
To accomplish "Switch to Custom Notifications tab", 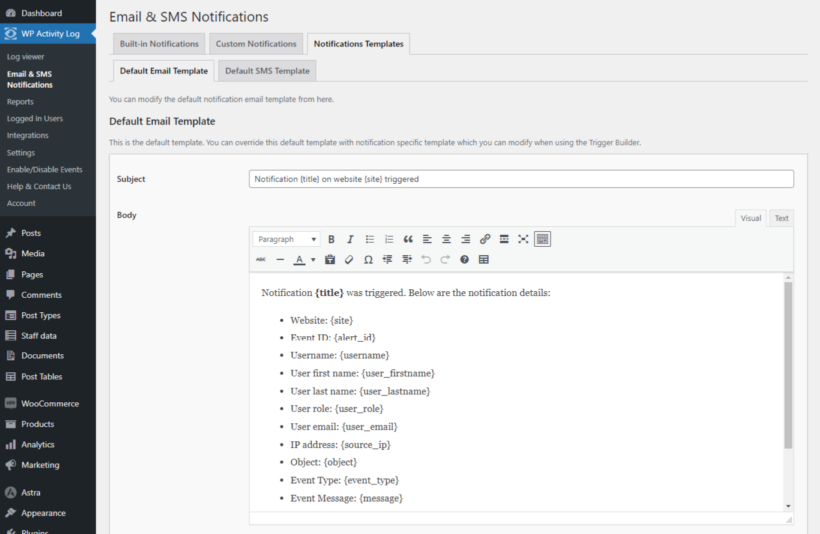I will [256, 44].
